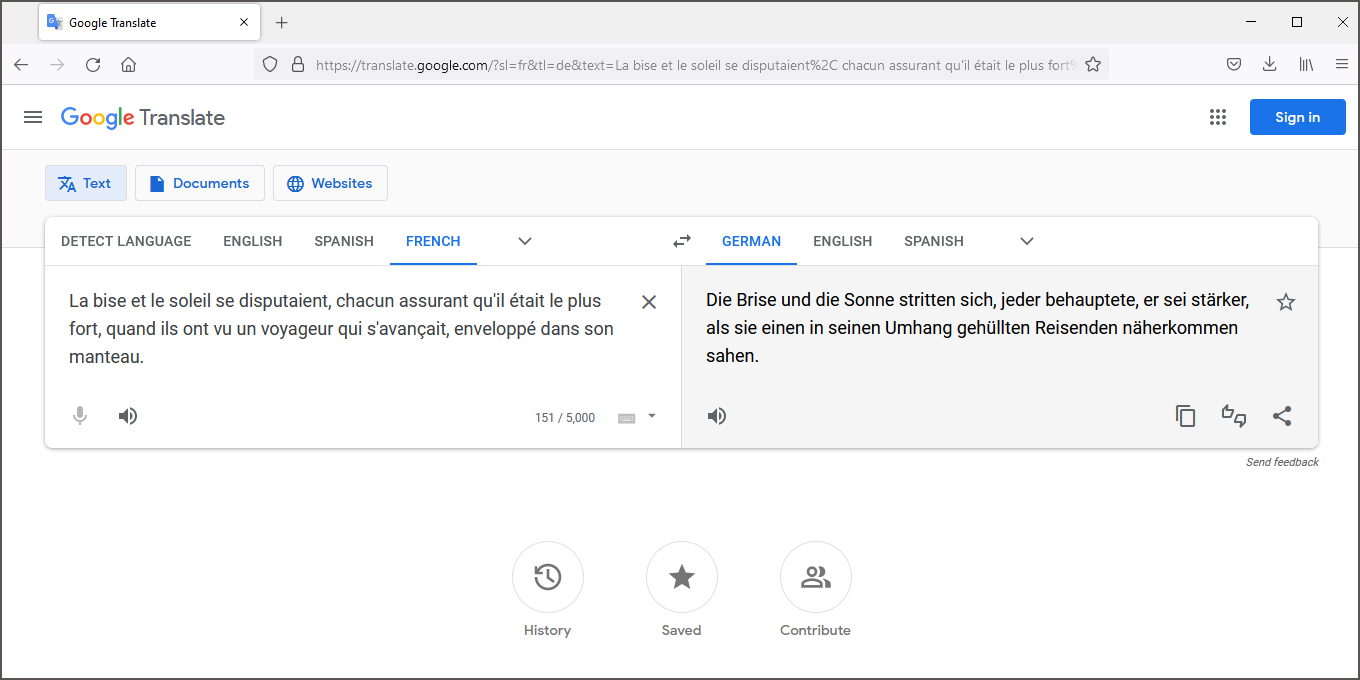The width and height of the screenshot is (1360, 680).
Task: Open the Google apps grid
Action: (1217, 117)
